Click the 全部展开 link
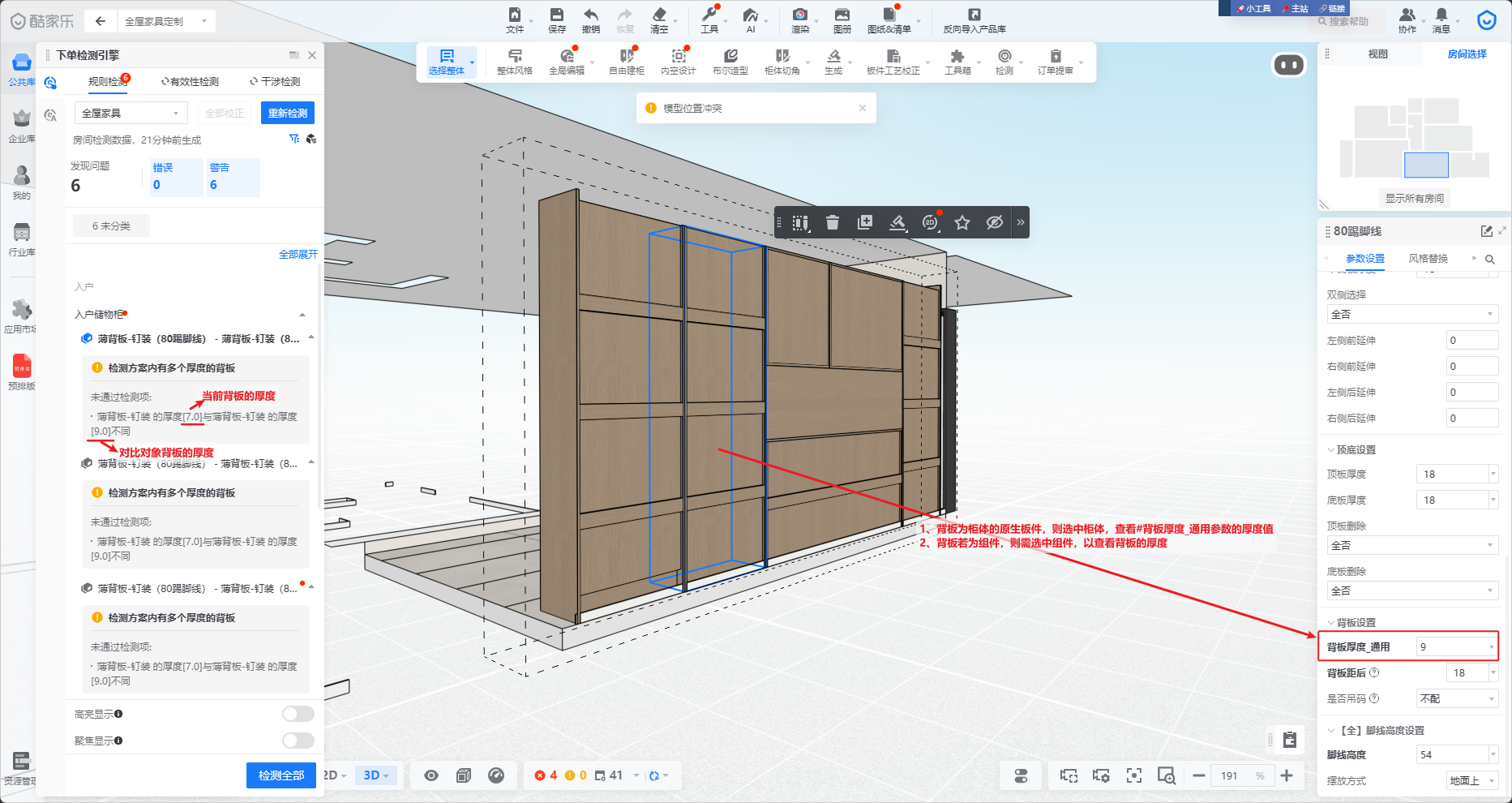 tap(298, 255)
